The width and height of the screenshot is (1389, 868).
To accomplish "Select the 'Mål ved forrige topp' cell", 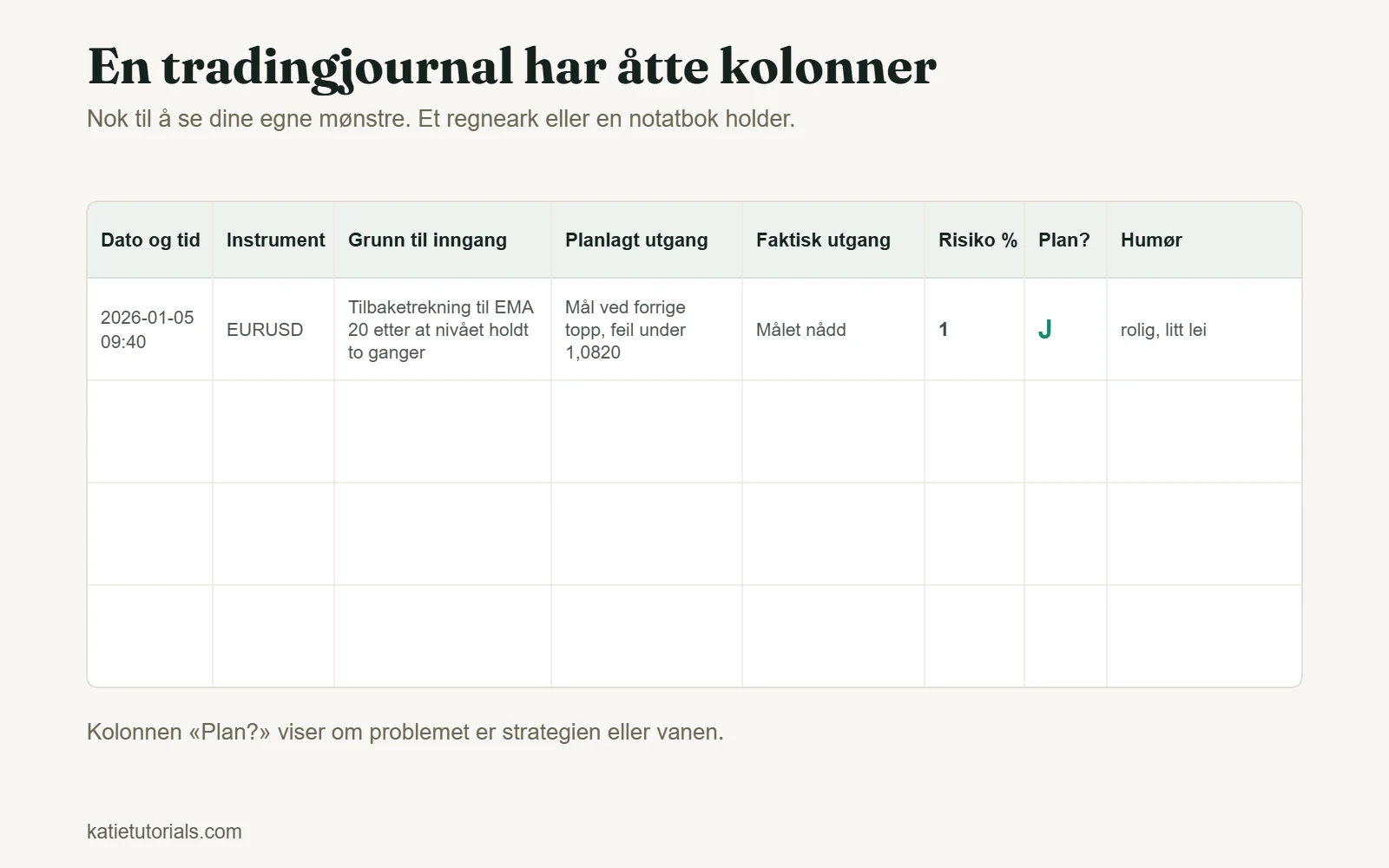I will pyautogui.click(x=647, y=330).
